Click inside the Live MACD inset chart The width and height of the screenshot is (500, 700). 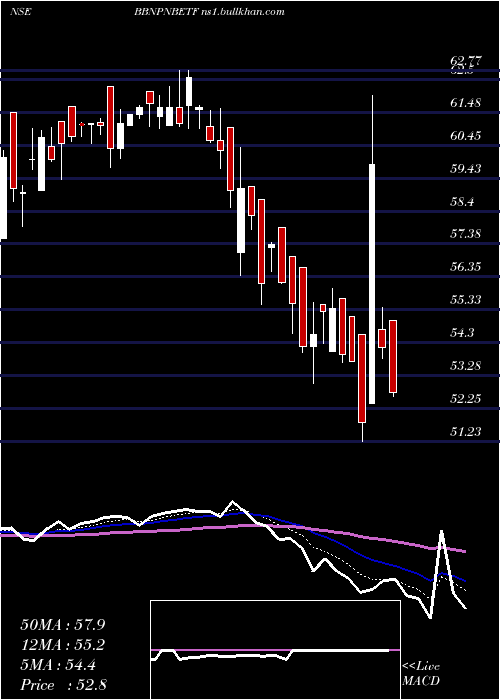[x=275, y=650]
